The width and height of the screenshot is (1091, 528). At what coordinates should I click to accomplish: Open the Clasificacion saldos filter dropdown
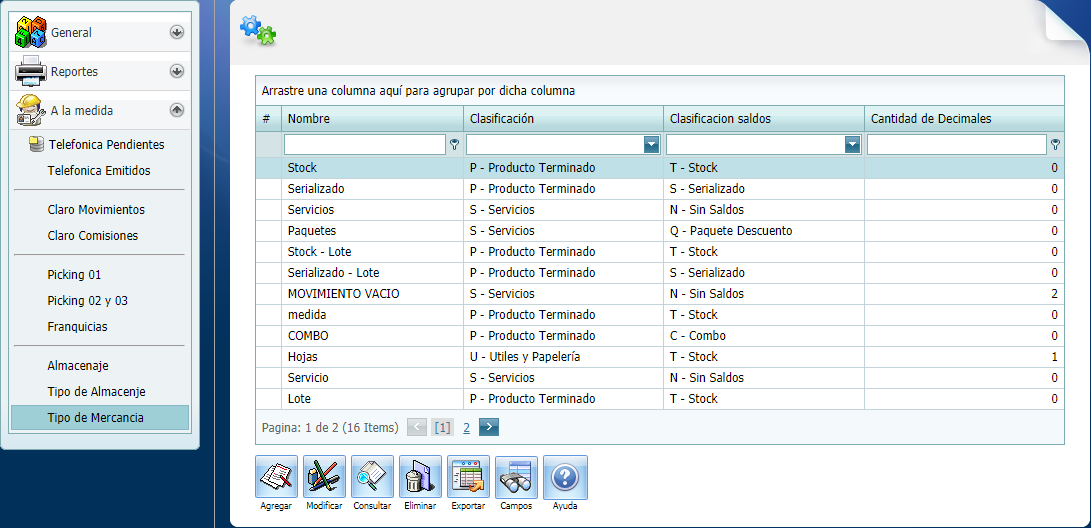point(852,145)
